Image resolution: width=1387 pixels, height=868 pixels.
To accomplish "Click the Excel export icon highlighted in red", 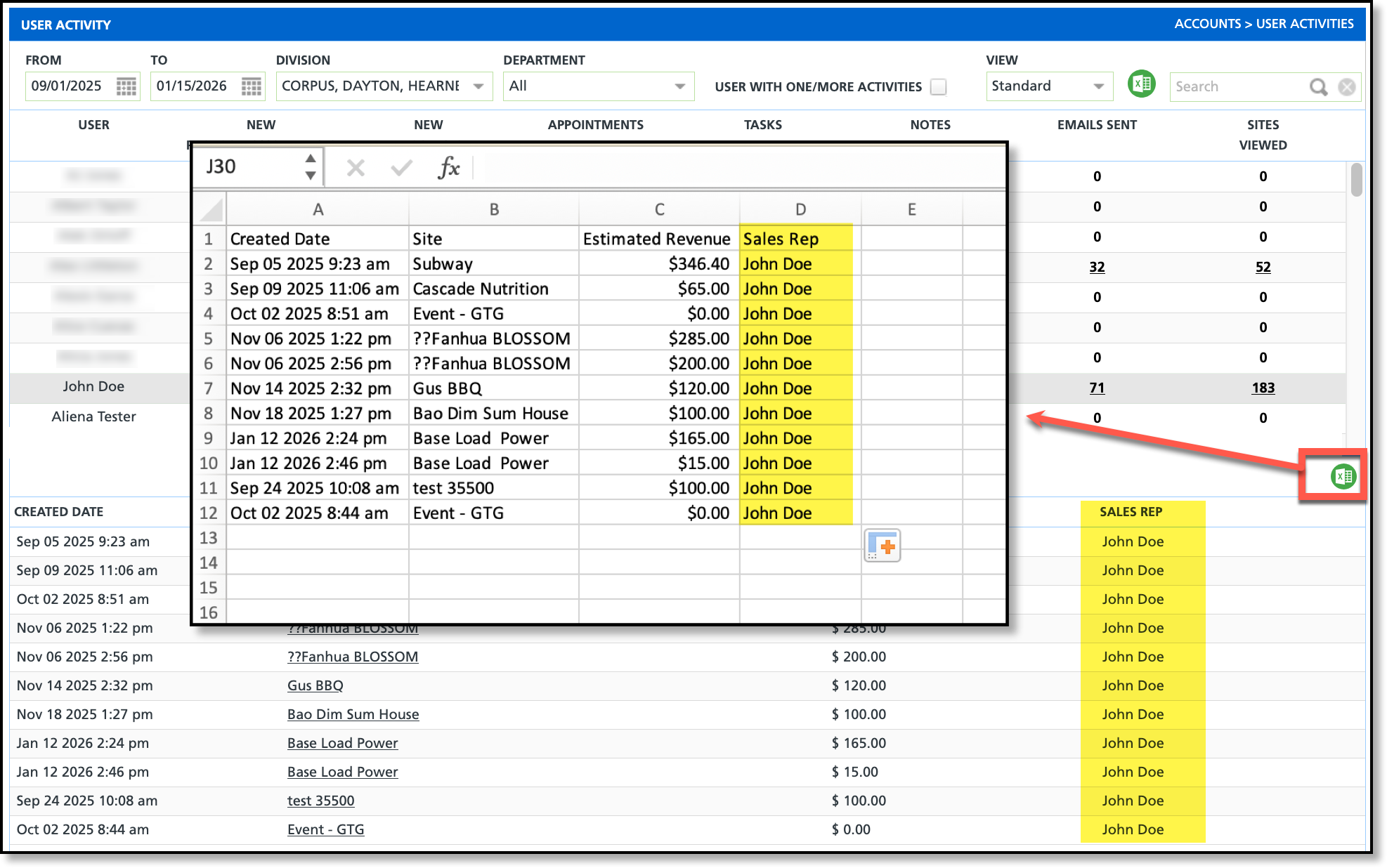I will [1343, 477].
